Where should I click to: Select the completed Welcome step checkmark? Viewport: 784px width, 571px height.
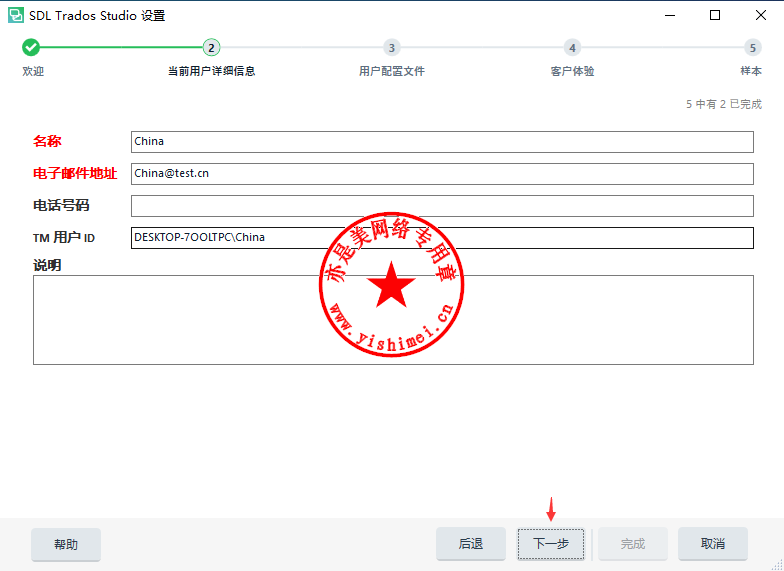(x=31, y=48)
